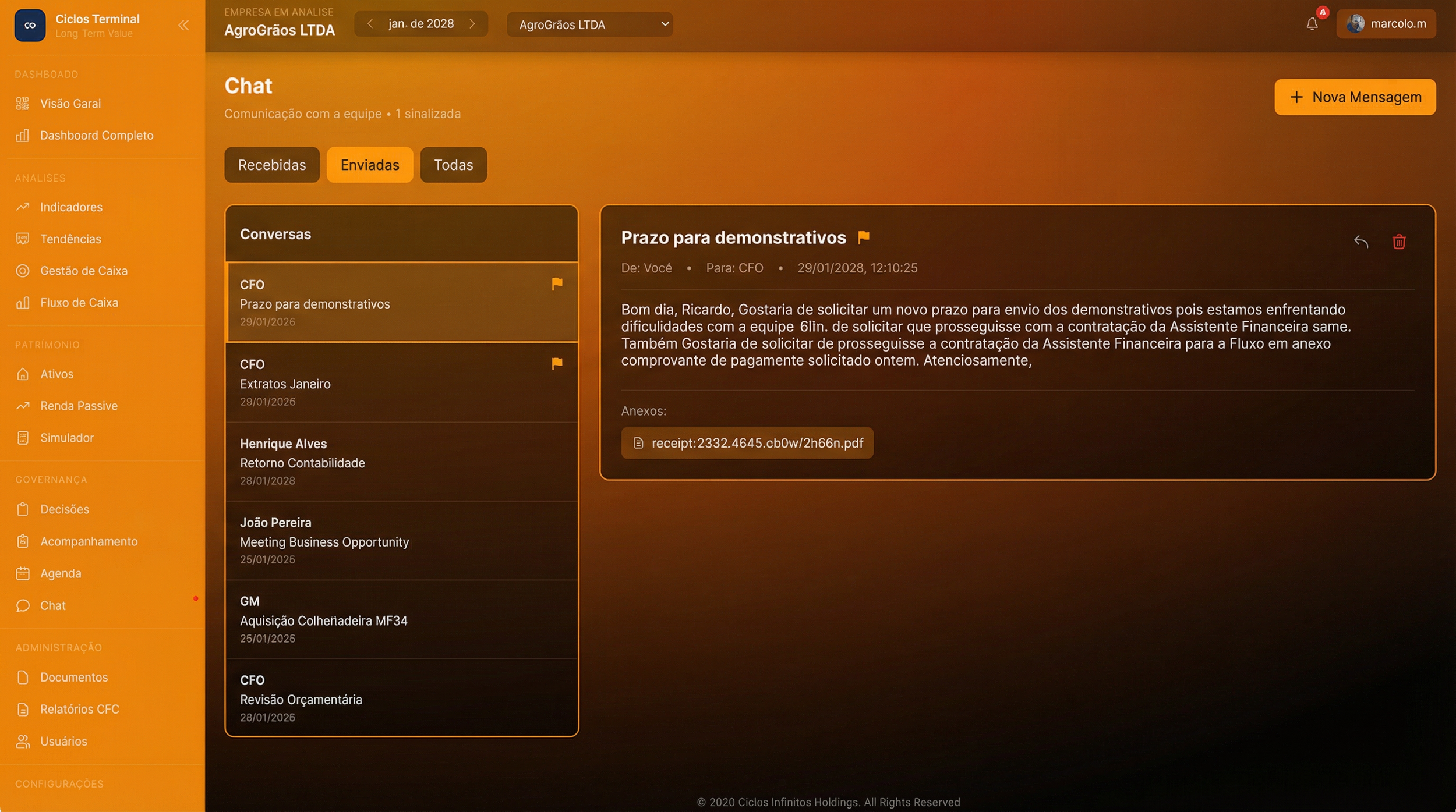Screen dimensions: 1456x812
Task: Open Gestão de Caixa in sidebar
Action: (83, 271)
